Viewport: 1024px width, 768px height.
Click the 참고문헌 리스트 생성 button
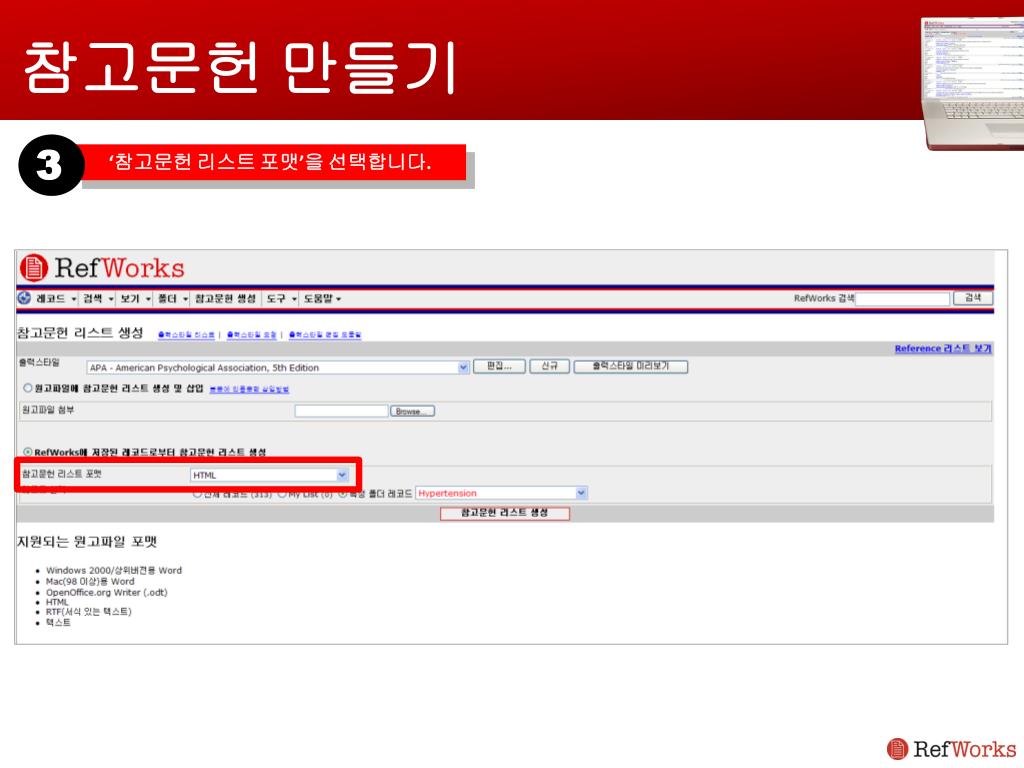click(505, 513)
